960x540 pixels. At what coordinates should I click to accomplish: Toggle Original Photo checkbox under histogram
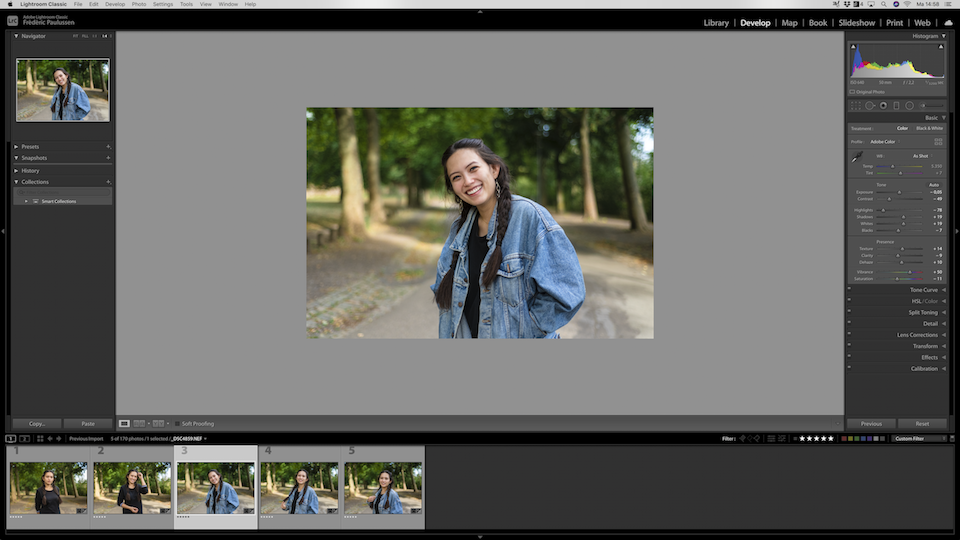point(852,92)
